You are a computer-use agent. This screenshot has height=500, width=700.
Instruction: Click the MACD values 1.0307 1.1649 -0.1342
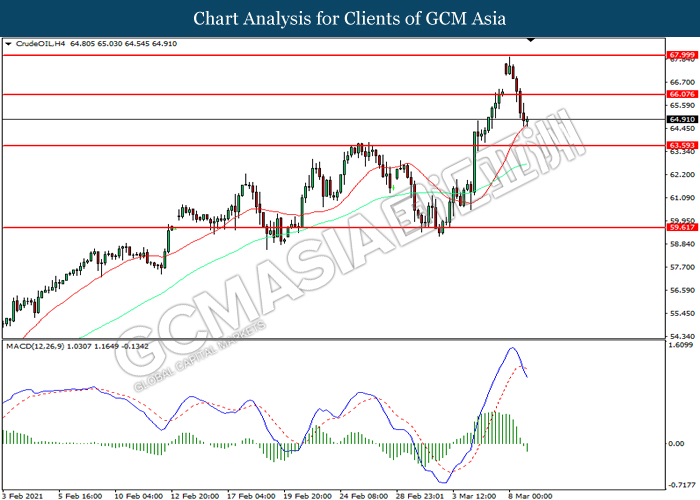[x=108, y=346]
